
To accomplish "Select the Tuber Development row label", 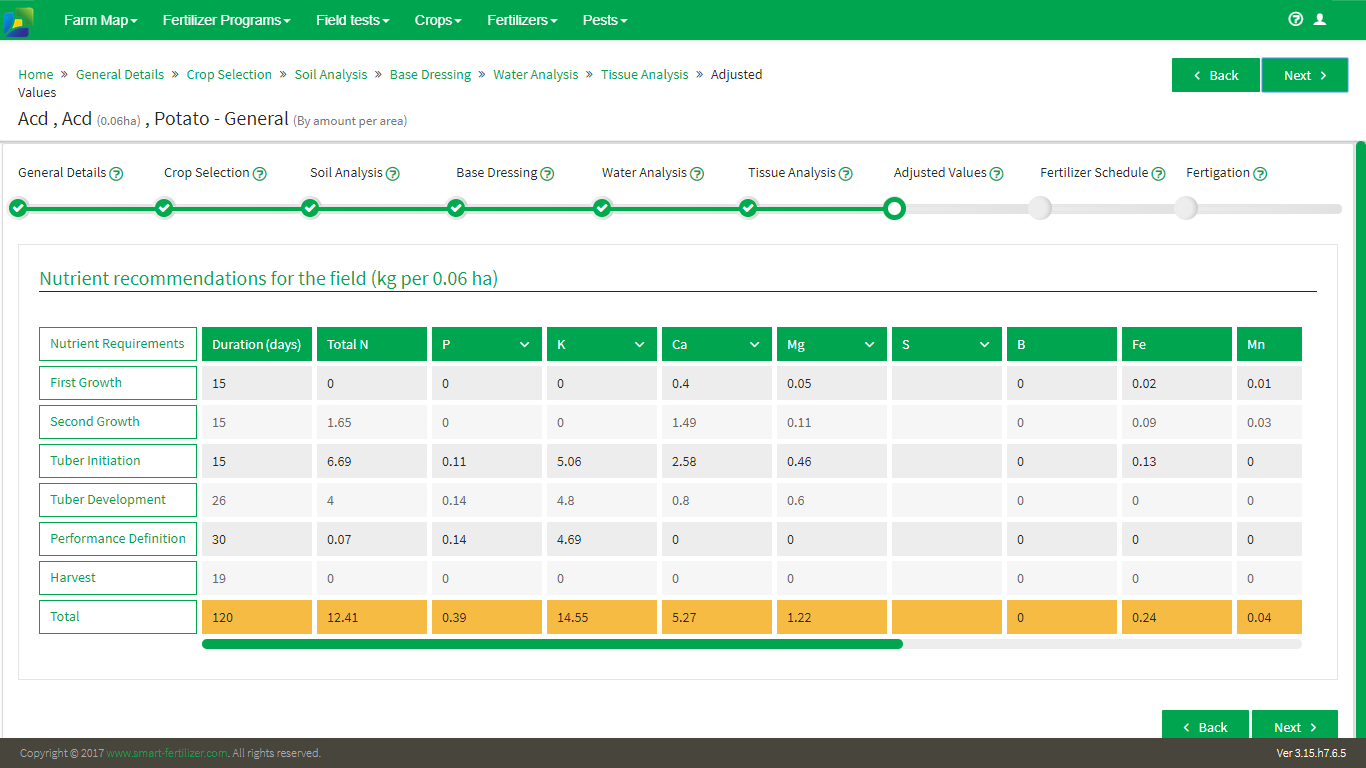I will point(118,500).
